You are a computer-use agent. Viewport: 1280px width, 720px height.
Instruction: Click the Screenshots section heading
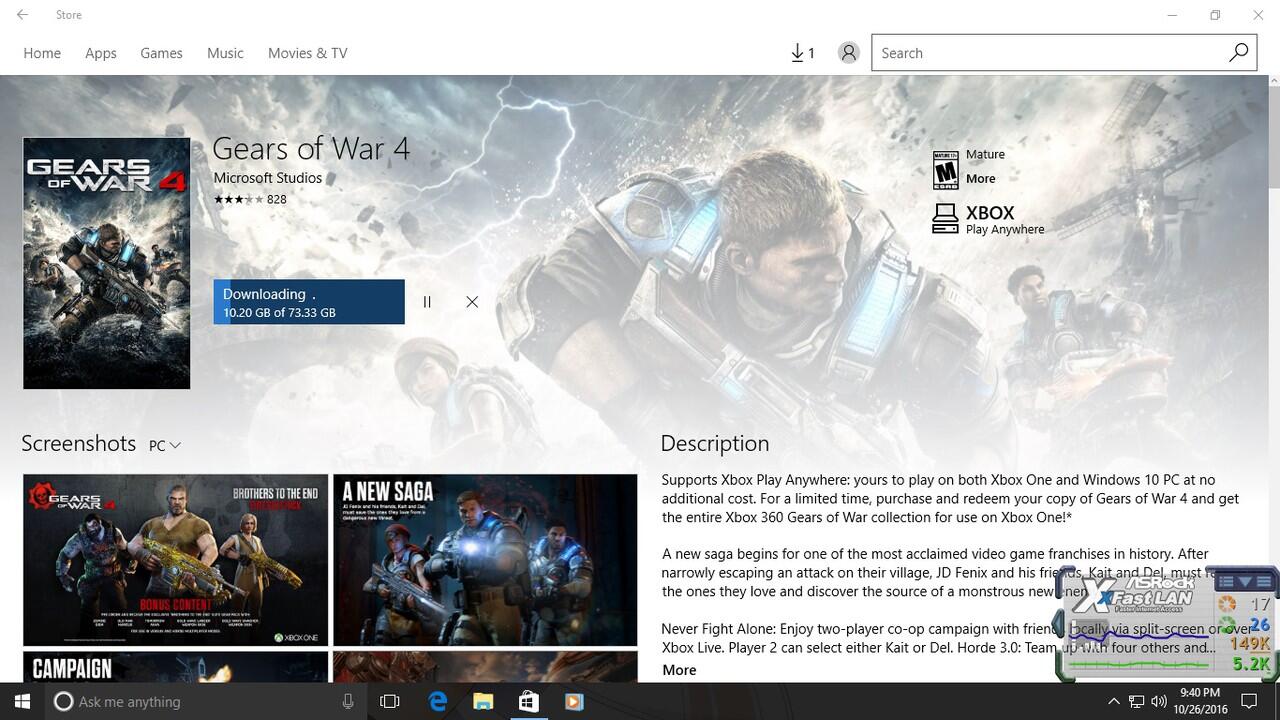coord(79,443)
